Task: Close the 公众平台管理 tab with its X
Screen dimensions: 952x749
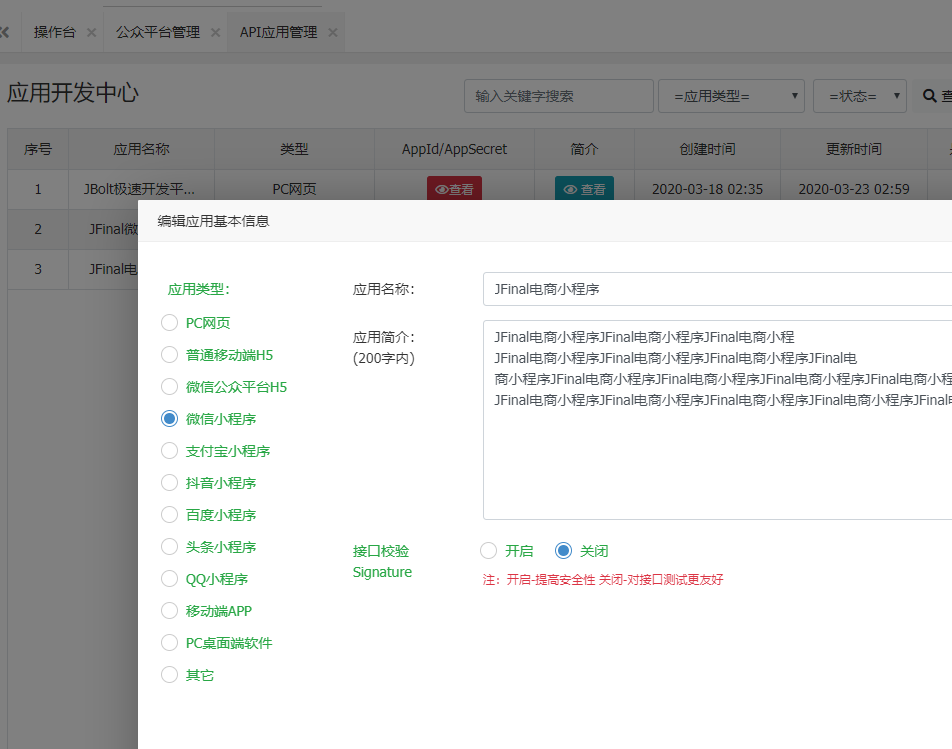Action: tap(215, 33)
